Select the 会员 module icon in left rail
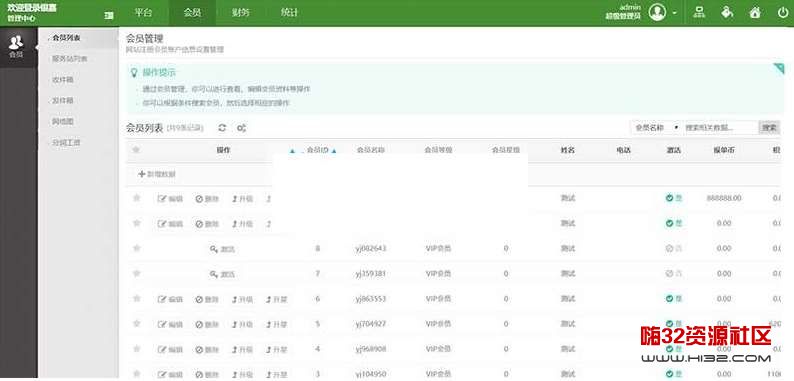794x381 pixels. [16, 47]
